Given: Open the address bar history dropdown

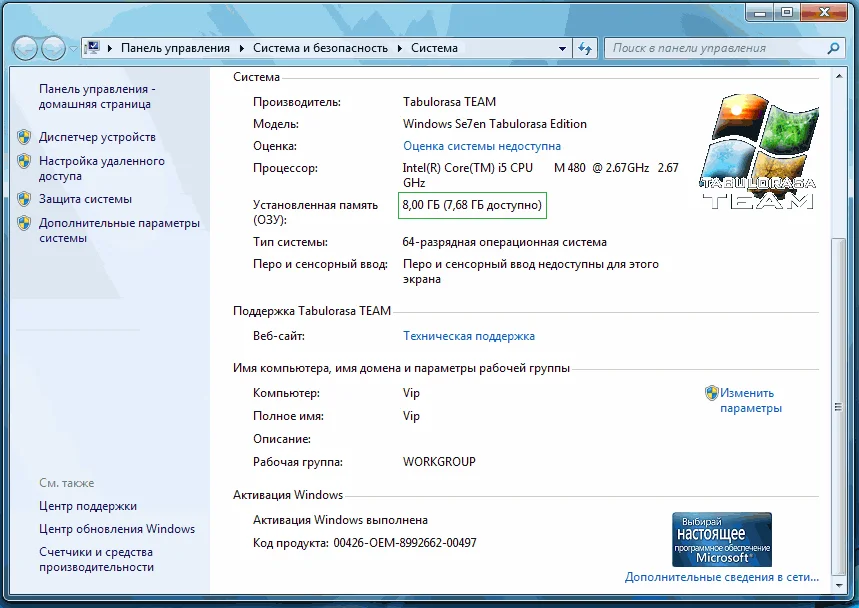Looking at the screenshot, I should [562, 49].
